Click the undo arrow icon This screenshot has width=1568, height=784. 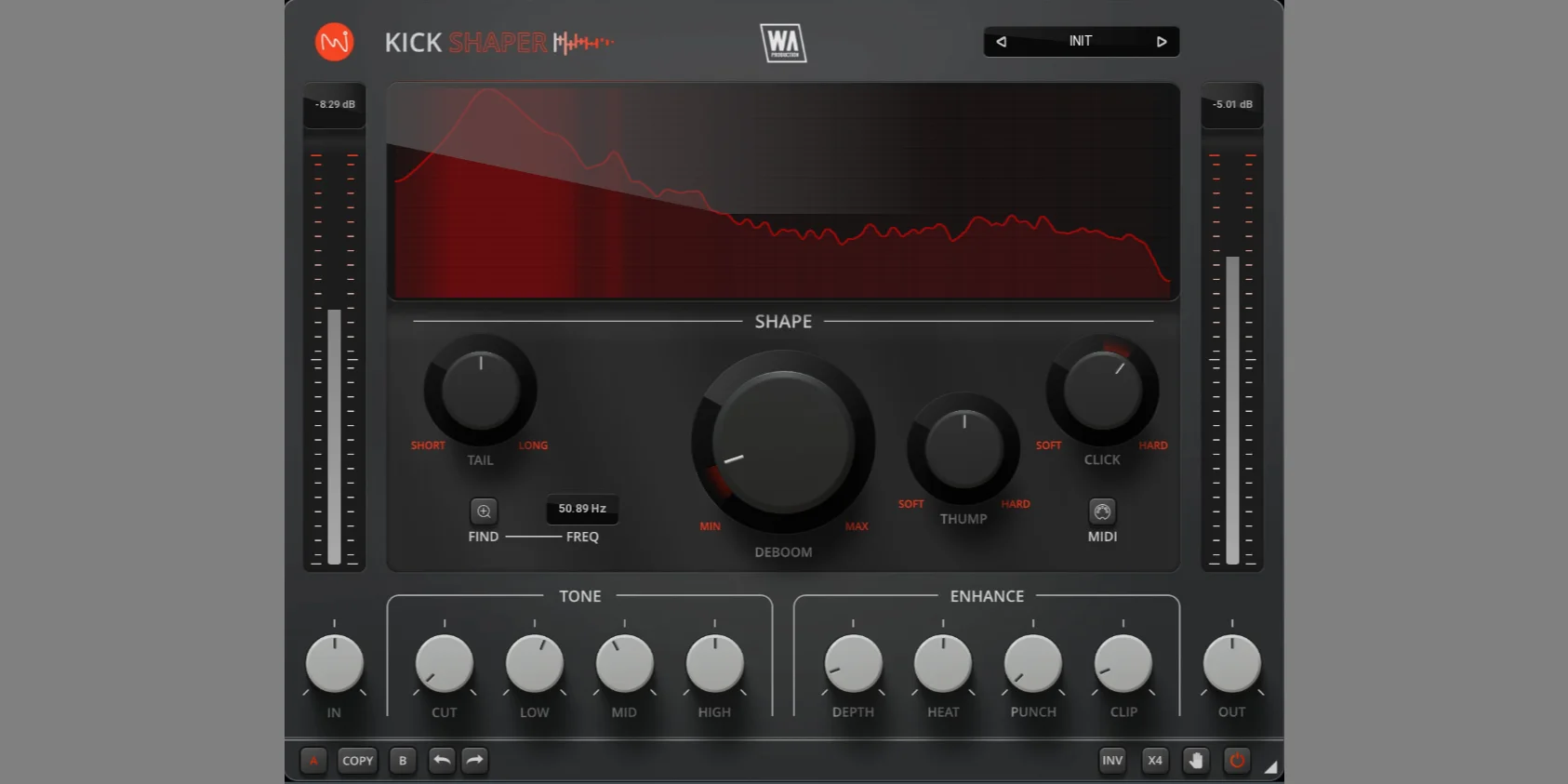tap(442, 761)
